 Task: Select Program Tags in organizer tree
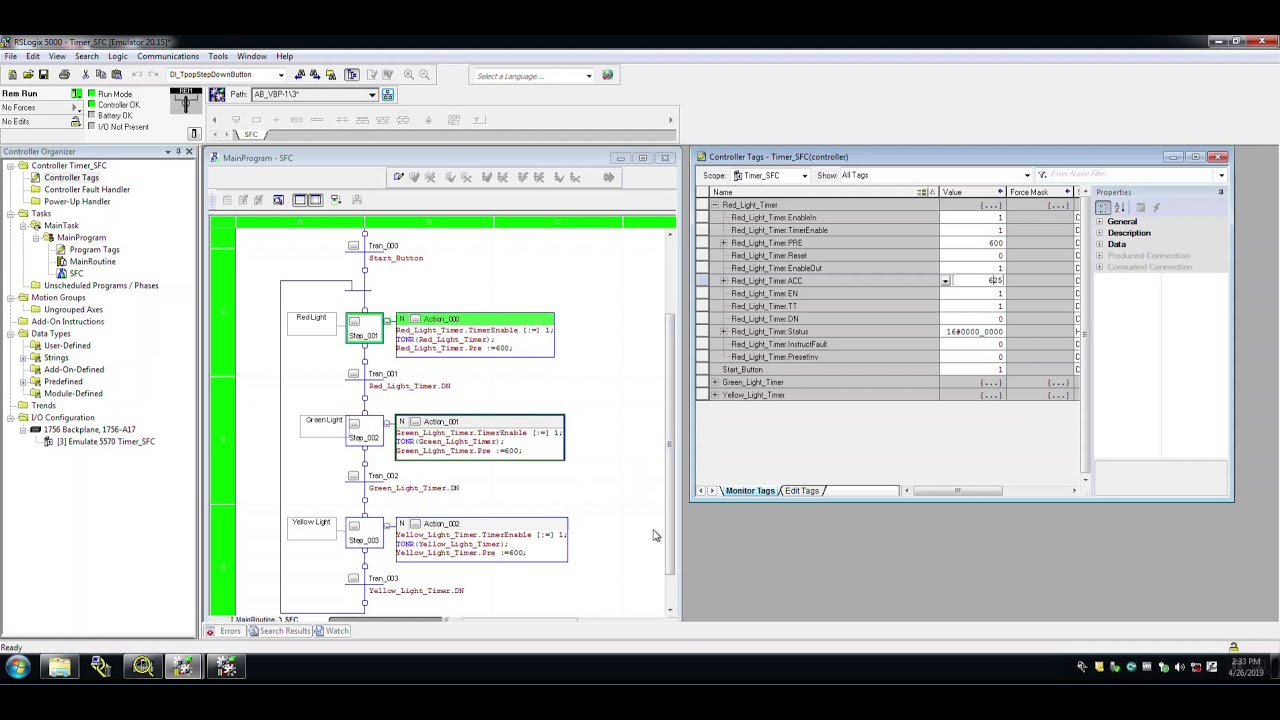(x=94, y=250)
